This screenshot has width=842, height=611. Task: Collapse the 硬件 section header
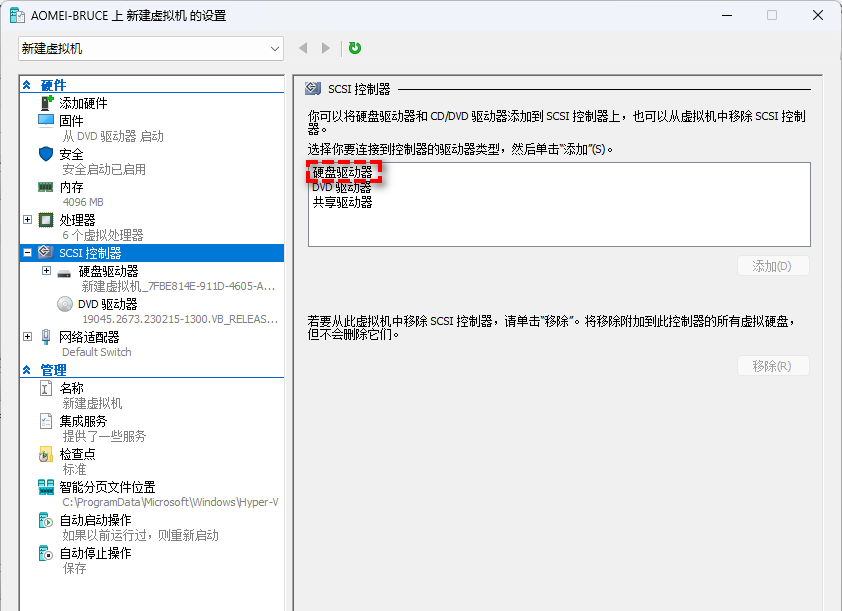pos(27,85)
